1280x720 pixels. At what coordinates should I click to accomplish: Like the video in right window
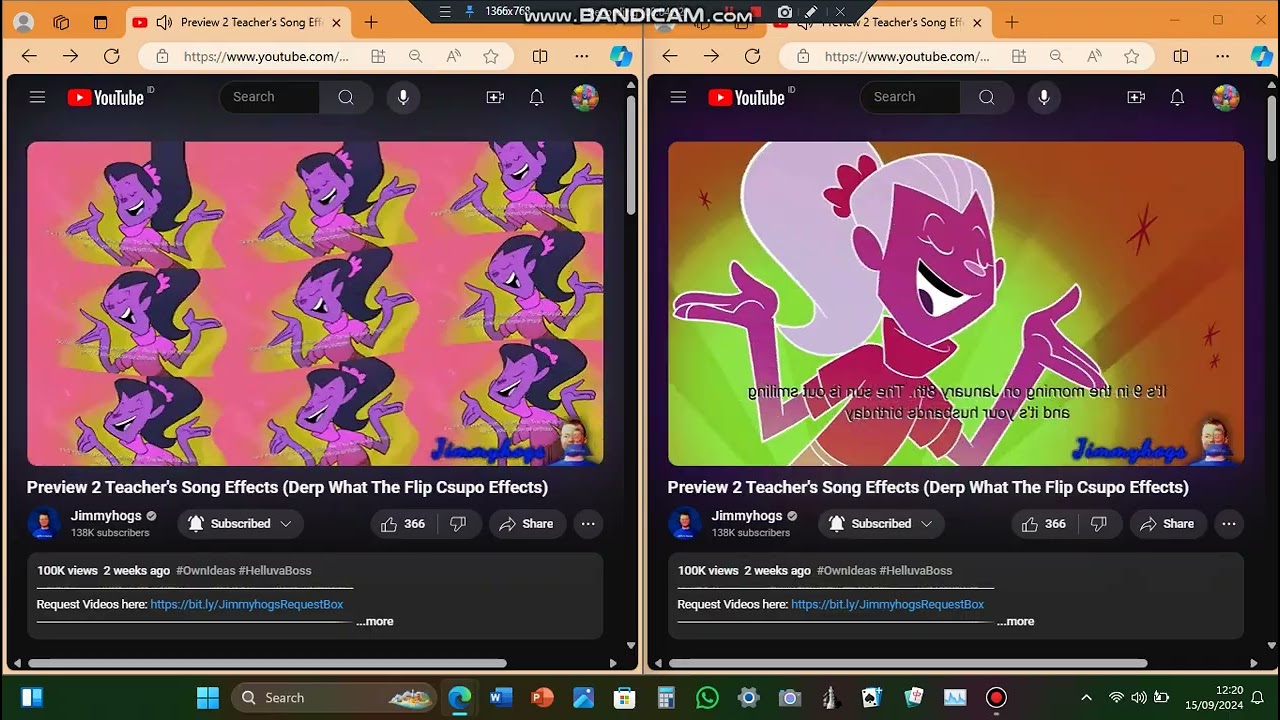1044,524
